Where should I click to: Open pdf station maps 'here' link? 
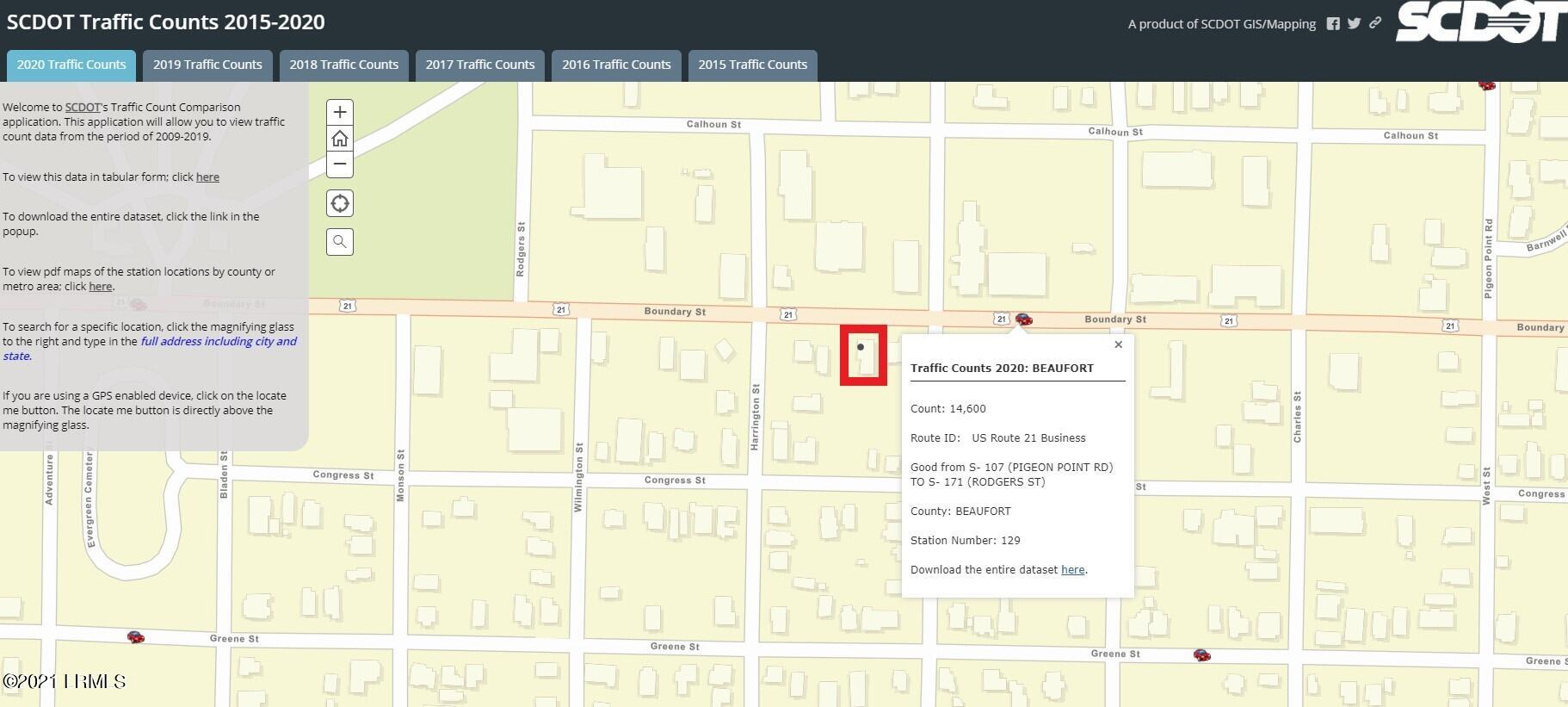click(x=101, y=287)
